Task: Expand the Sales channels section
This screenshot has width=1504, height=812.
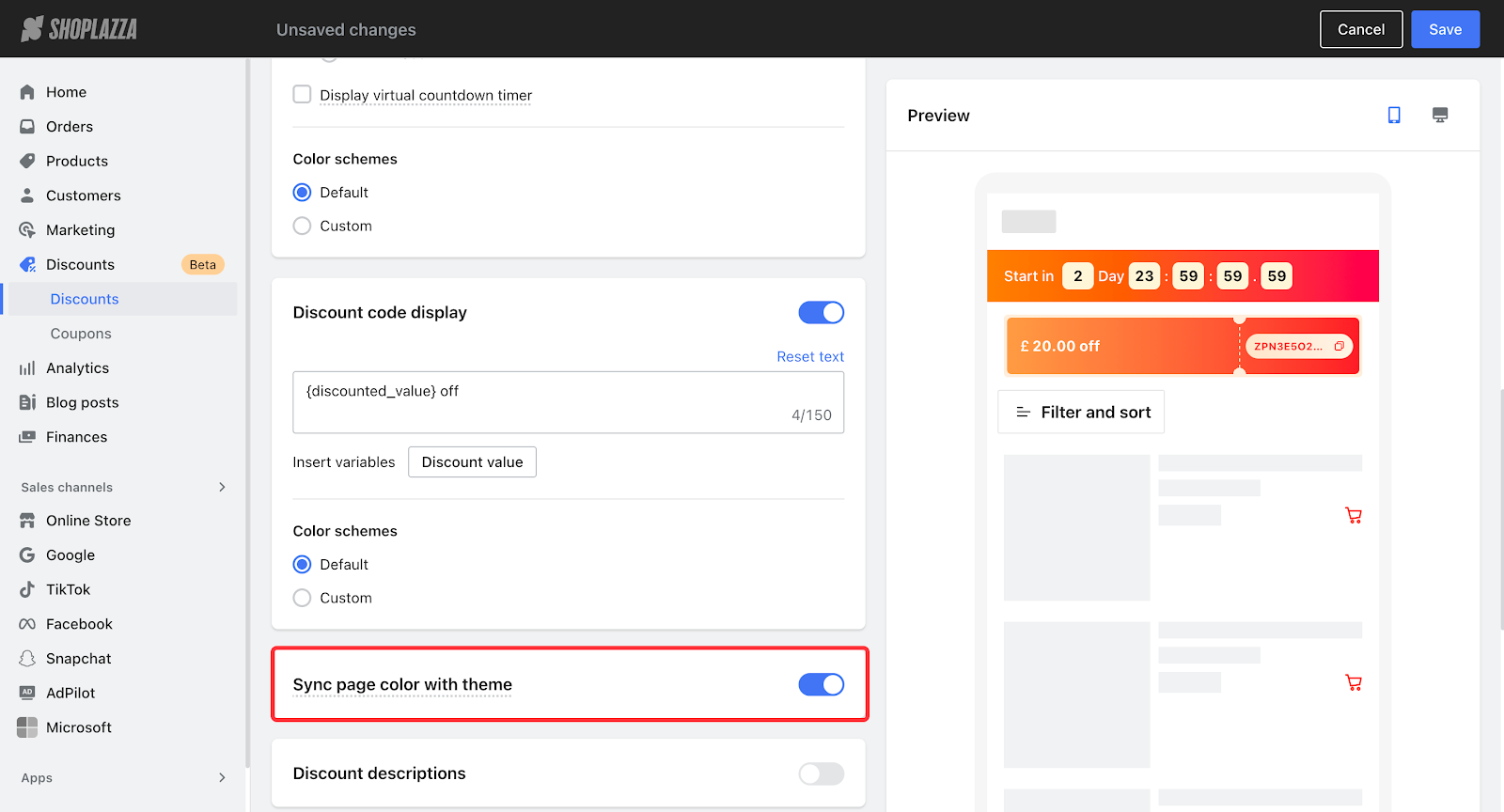Action: point(222,487)
